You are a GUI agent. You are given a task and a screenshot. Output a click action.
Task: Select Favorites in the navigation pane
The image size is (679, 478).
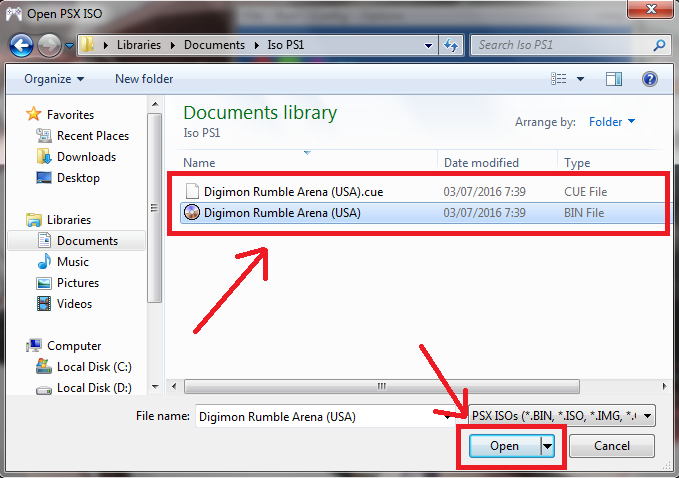coord(70,115)
